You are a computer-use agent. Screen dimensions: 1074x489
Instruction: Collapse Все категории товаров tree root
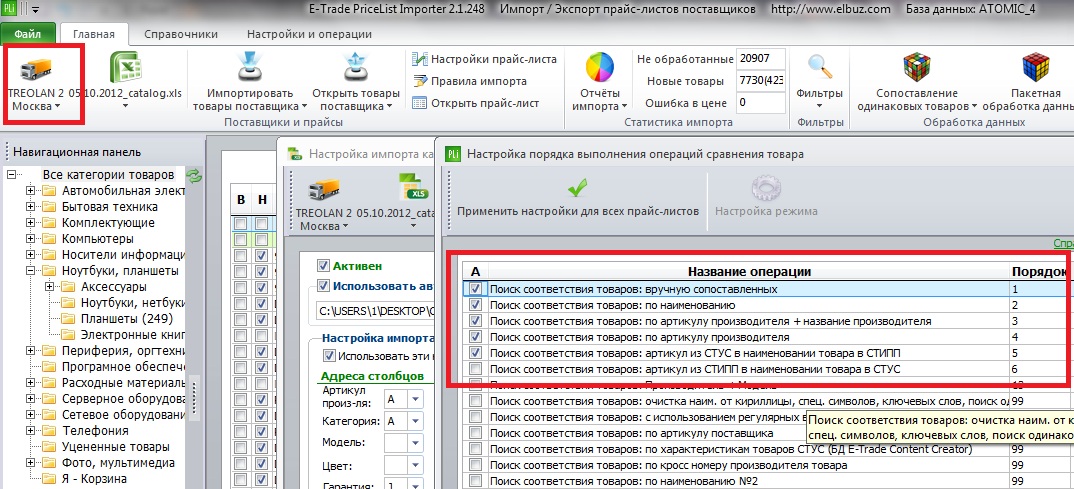click(11, 175)
